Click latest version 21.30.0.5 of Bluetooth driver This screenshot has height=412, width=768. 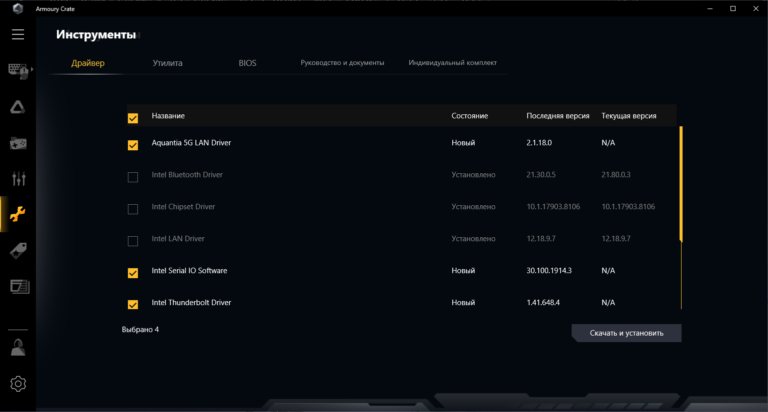pos(541,175)
